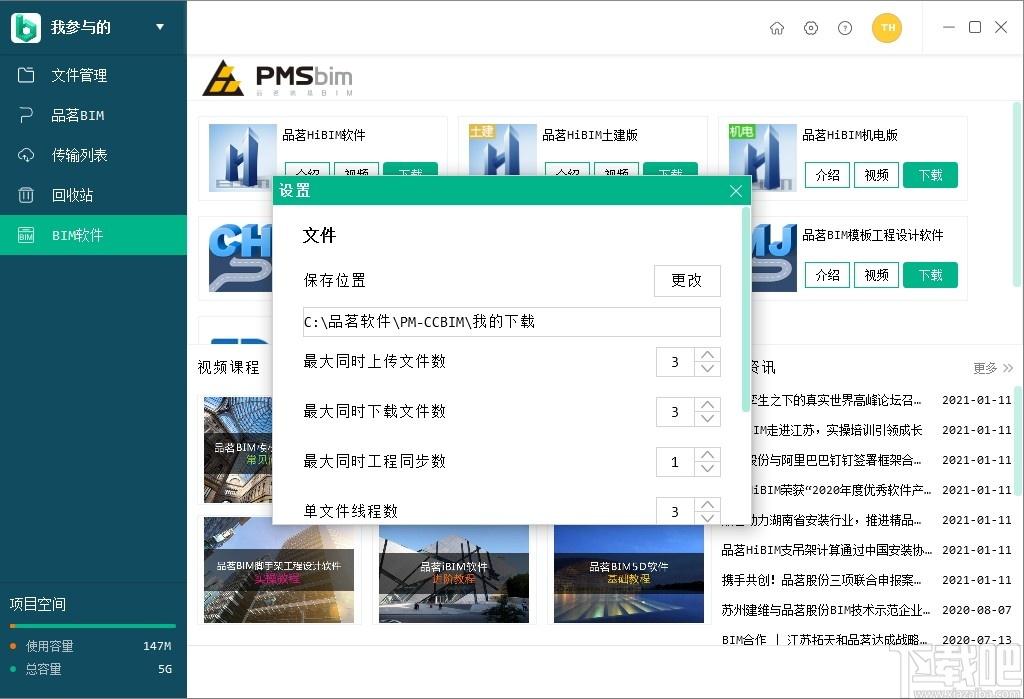The width and height of the screenshot is (1024, 699).
Task: Open 品茗BIM in the sidebar
Action: tap(93, 115)
